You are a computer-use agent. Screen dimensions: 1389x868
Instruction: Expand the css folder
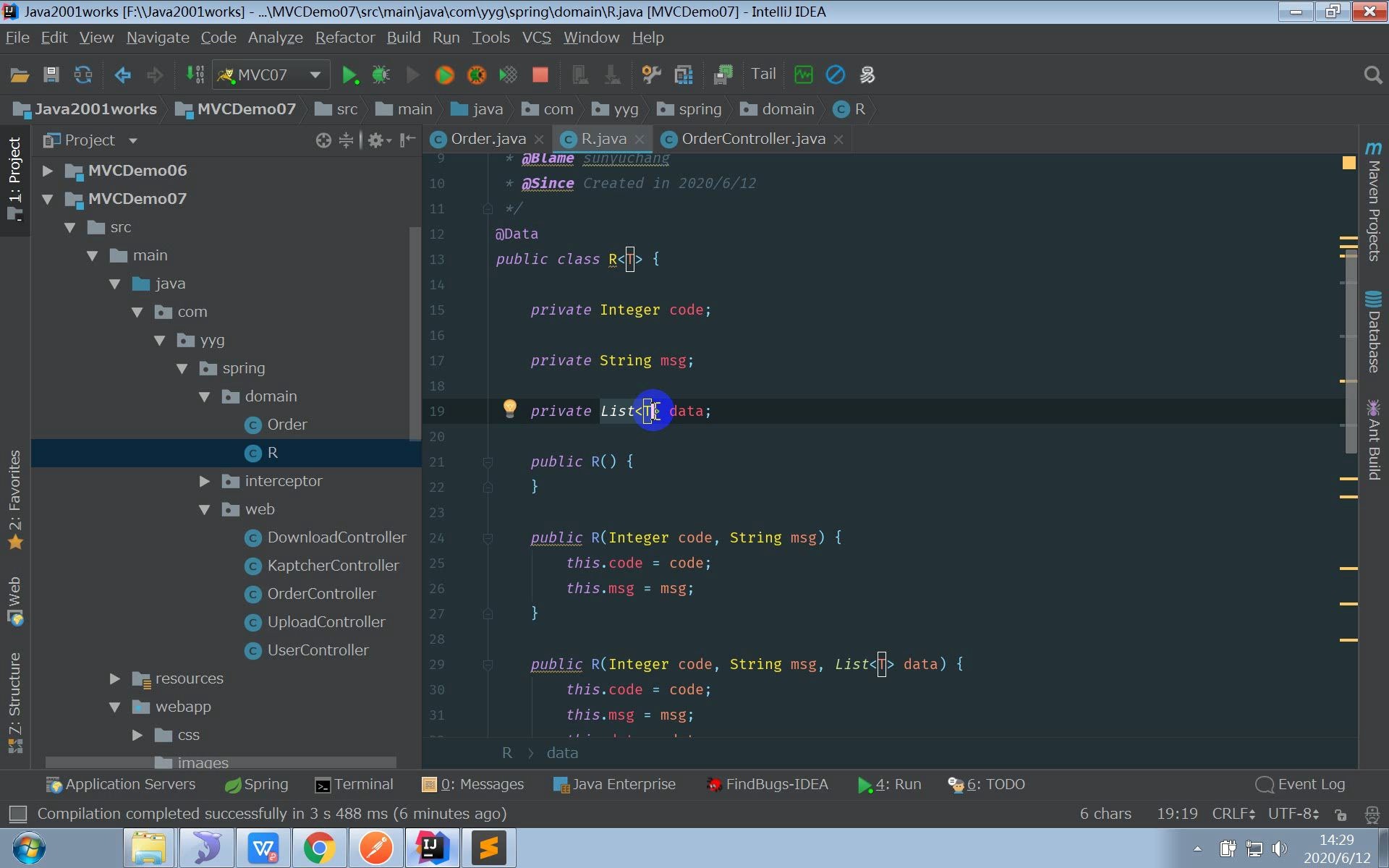click(137, 735)
